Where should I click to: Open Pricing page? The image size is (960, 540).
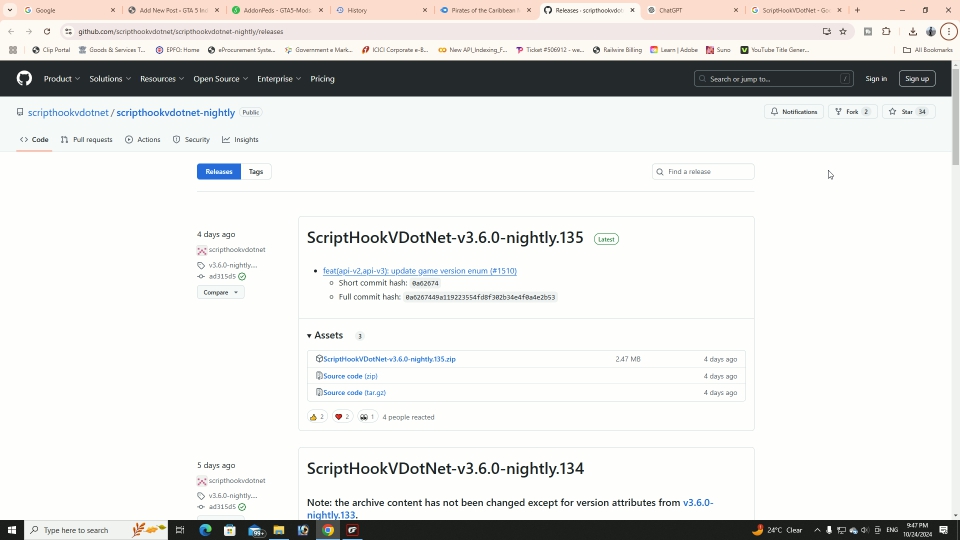click(322, 78)
